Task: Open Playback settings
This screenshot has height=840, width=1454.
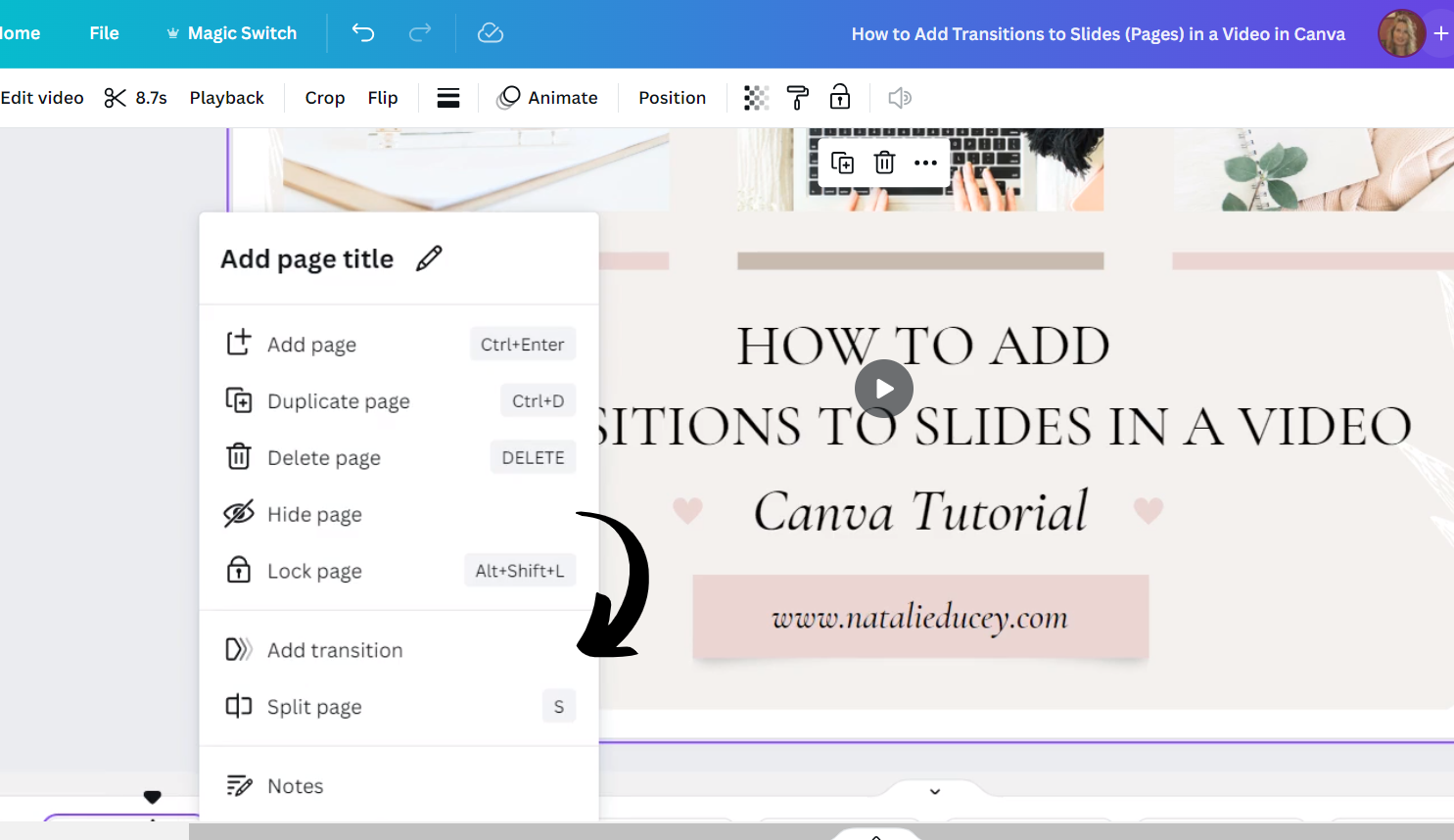Action: pos(226,98)
